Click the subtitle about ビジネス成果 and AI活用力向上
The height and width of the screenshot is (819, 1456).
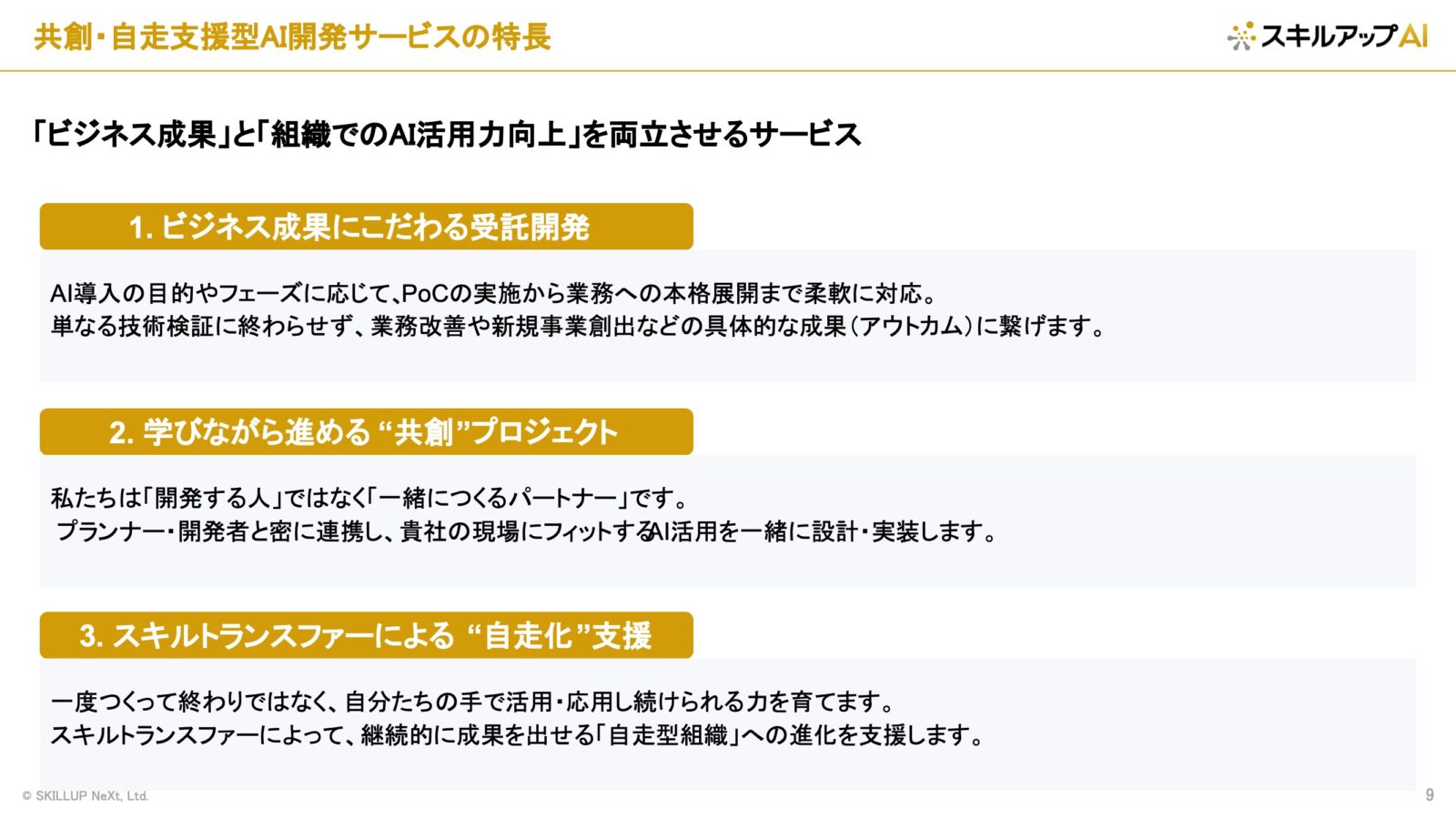446,135
